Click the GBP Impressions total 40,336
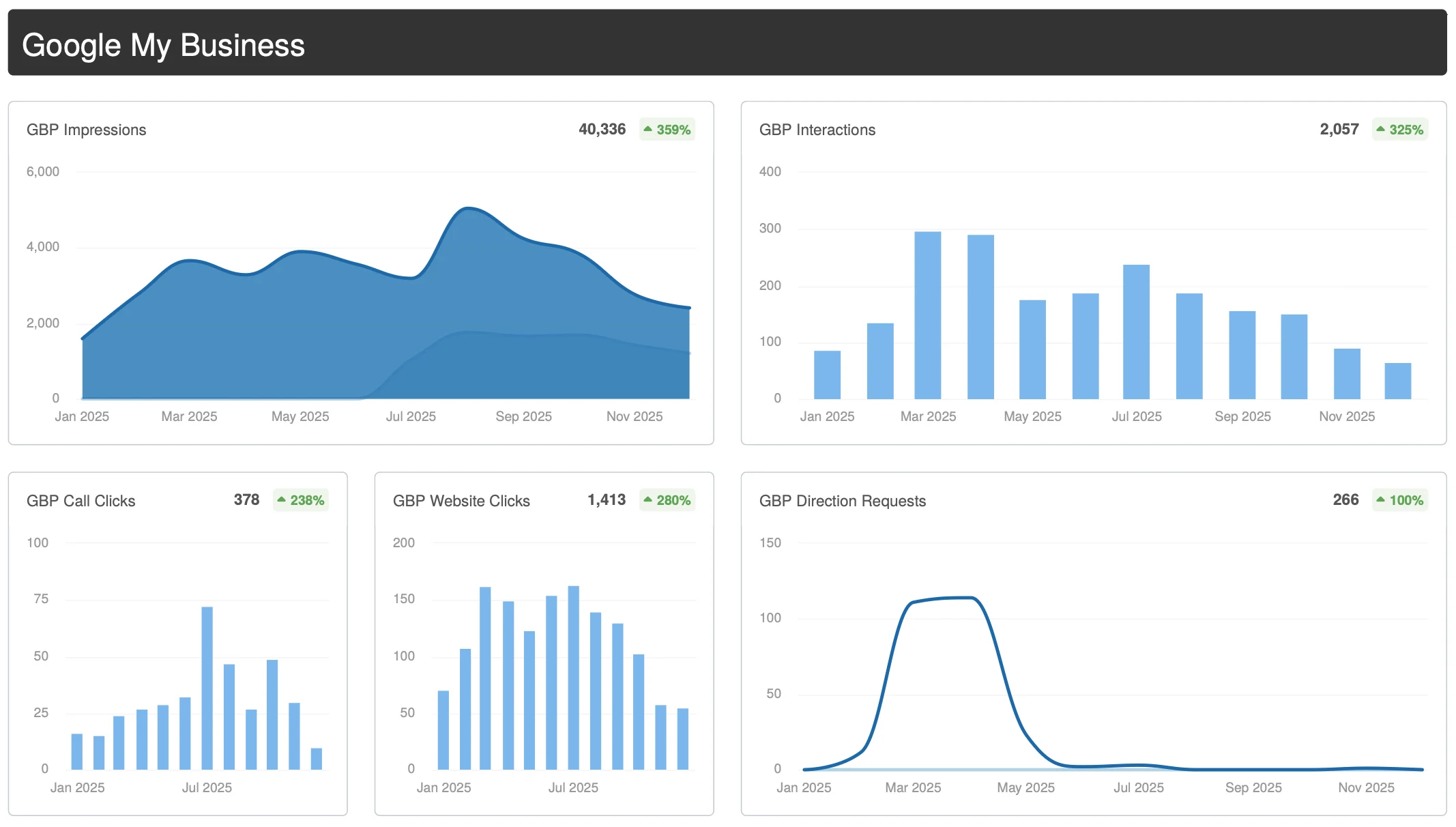This screenshot has height=827, width=1456. tap(602, 130)
